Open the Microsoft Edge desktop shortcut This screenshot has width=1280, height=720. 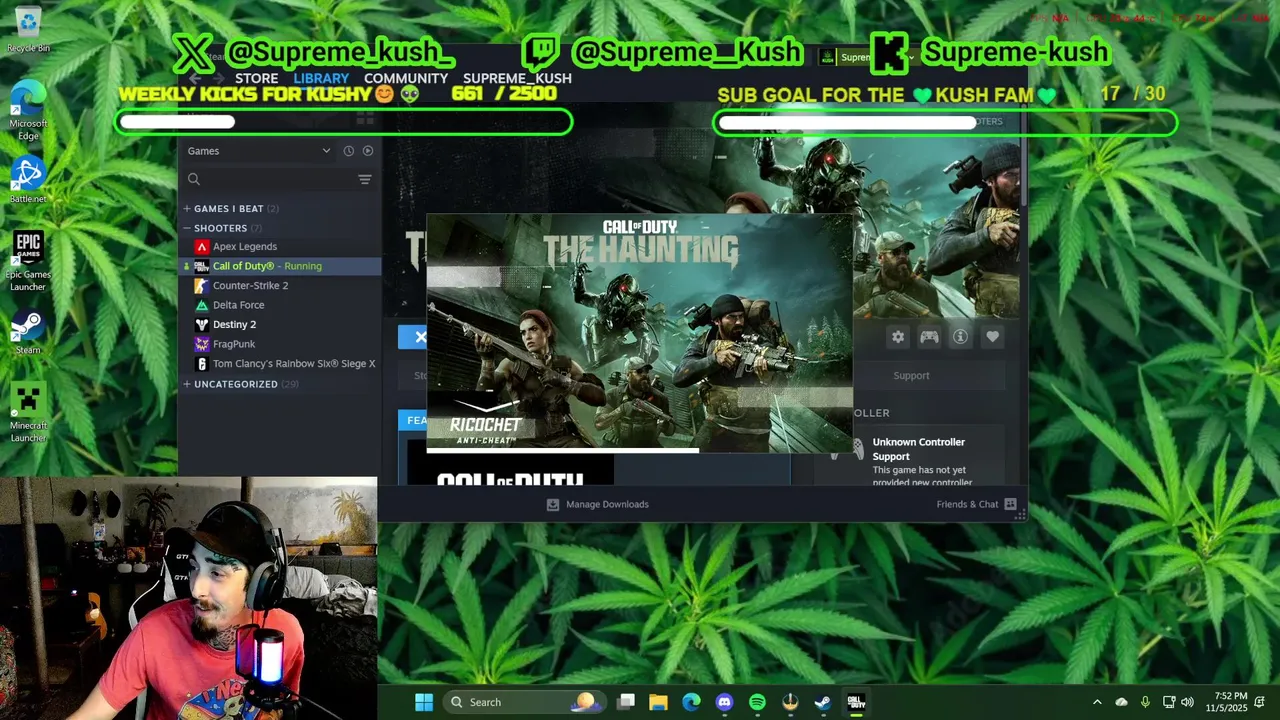click(28, 110)
